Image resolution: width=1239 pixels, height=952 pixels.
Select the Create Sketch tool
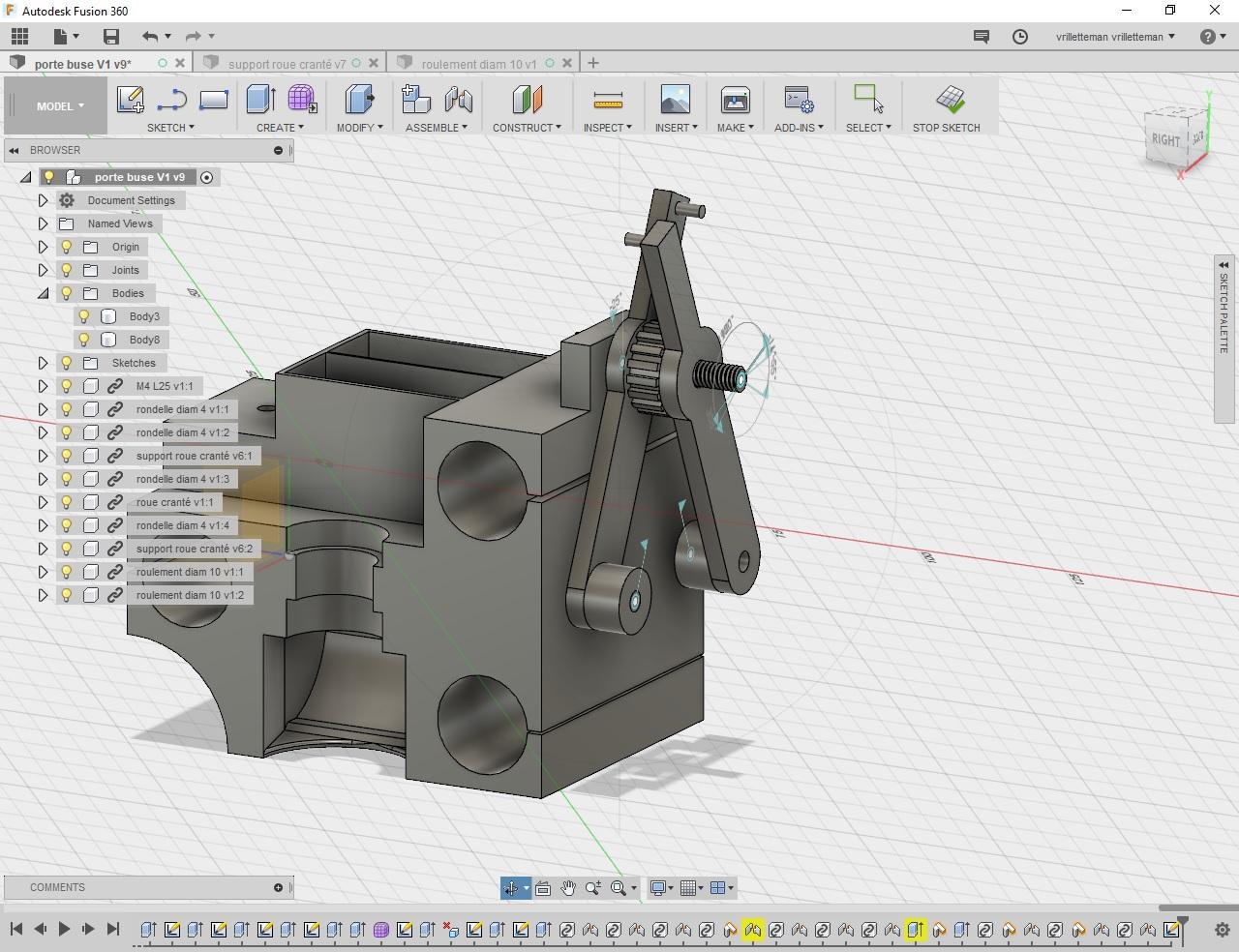pos(130,99)
